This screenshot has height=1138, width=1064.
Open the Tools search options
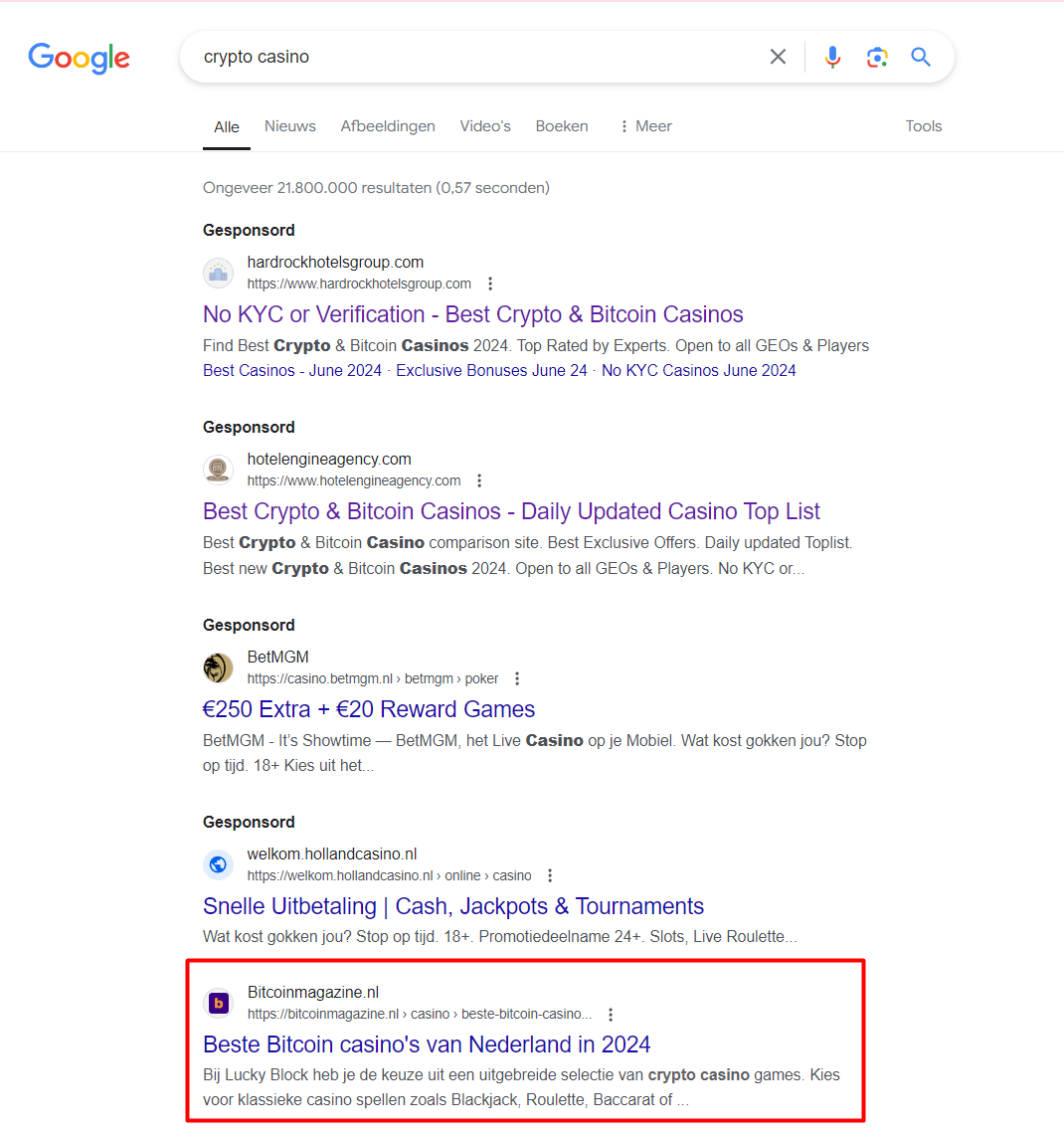pos(923,126)
